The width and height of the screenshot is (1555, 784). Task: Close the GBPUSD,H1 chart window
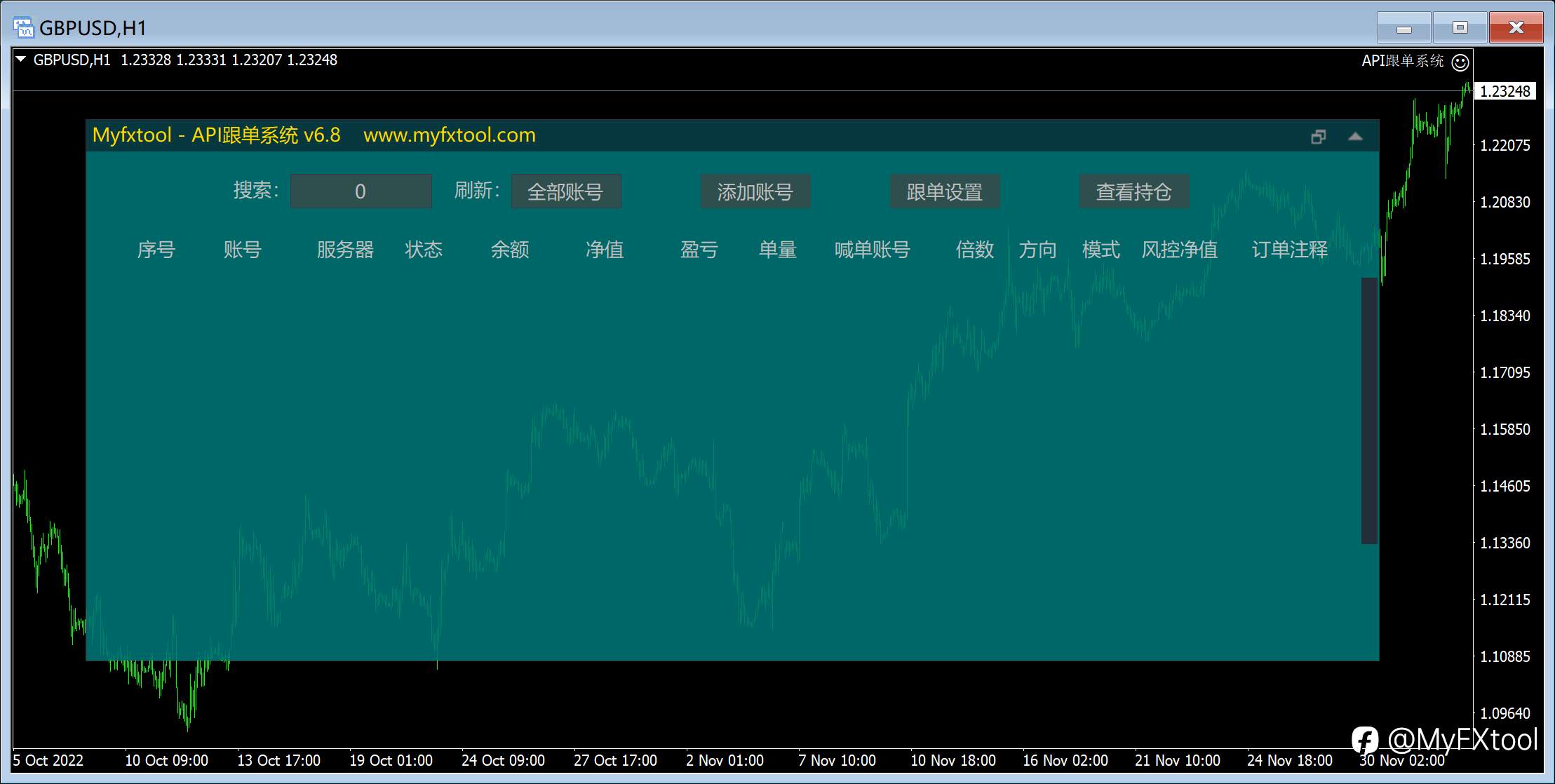pyautogui.click(x=1516, y=28)
